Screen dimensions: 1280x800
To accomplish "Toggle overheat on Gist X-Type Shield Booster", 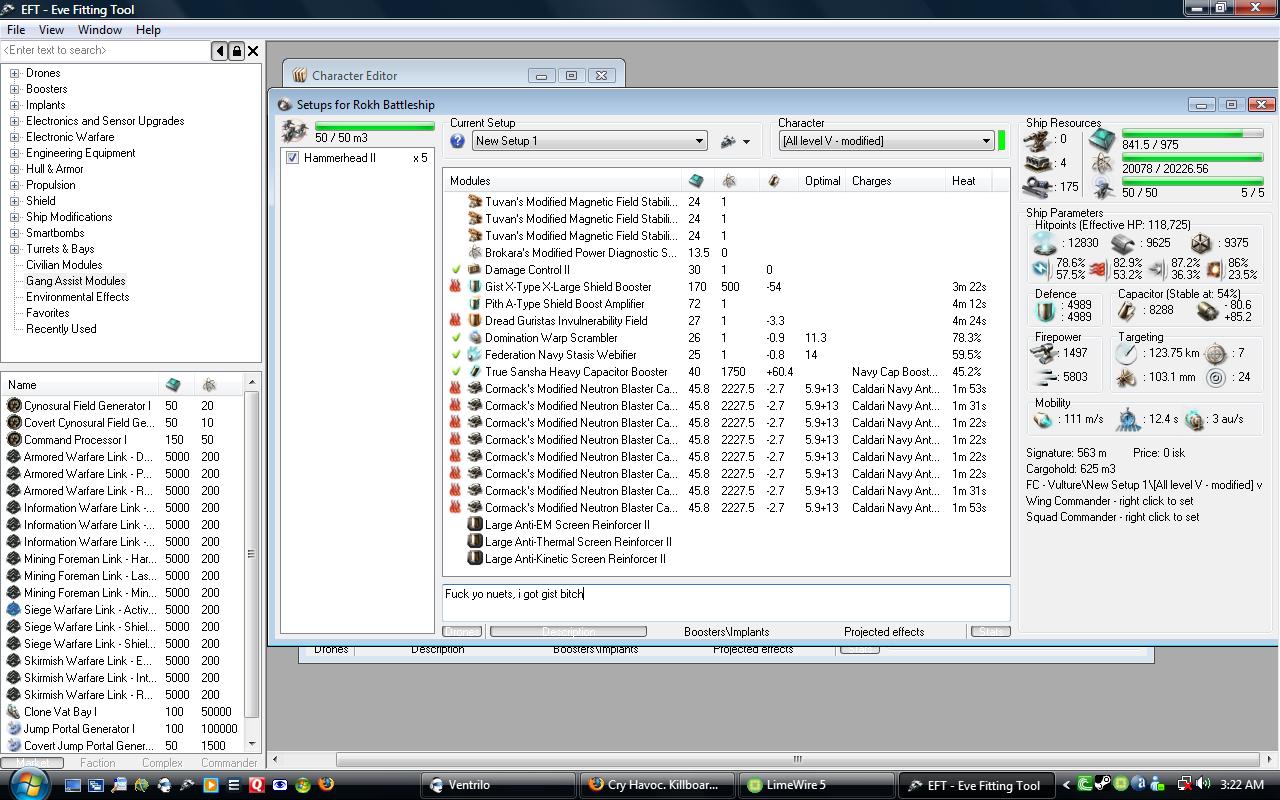I will click(x=457, y=287).
